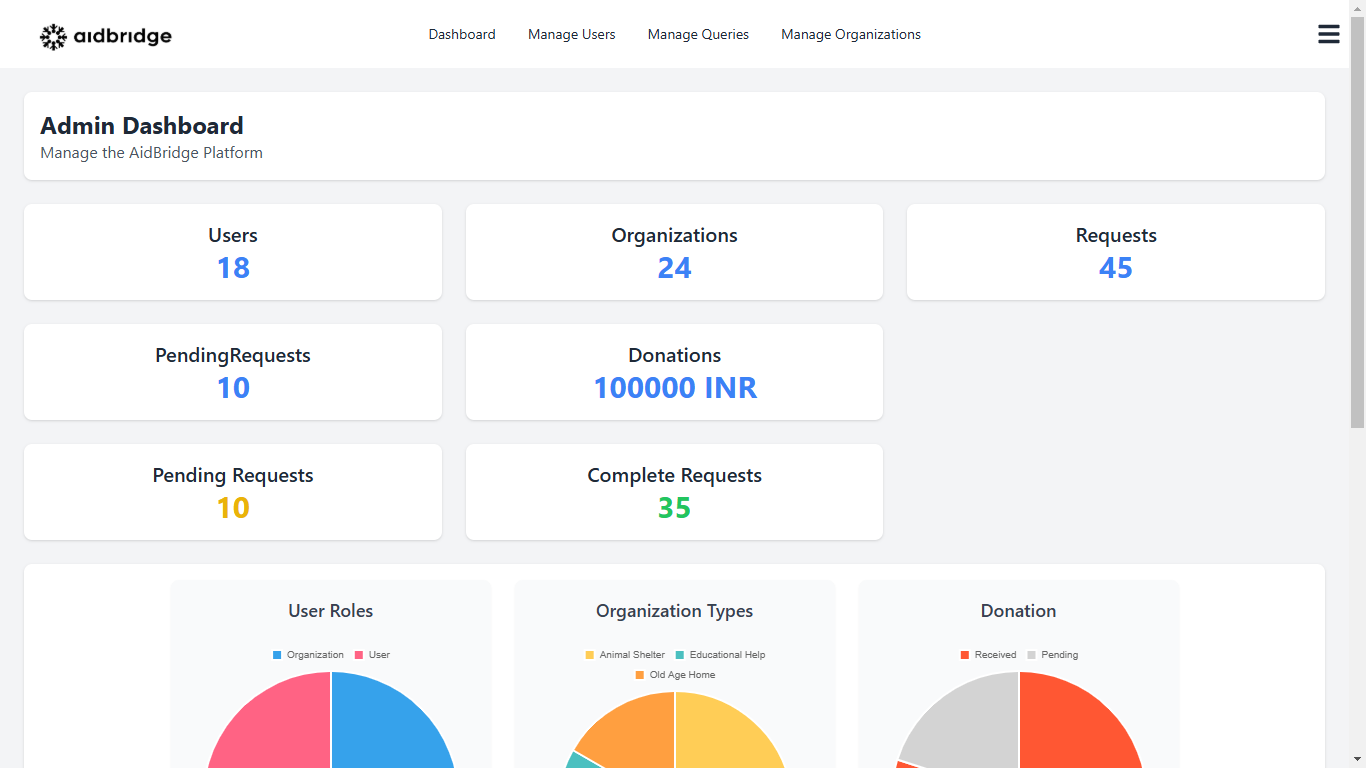Click the aidbridge logo

click(x=106, y=37)
